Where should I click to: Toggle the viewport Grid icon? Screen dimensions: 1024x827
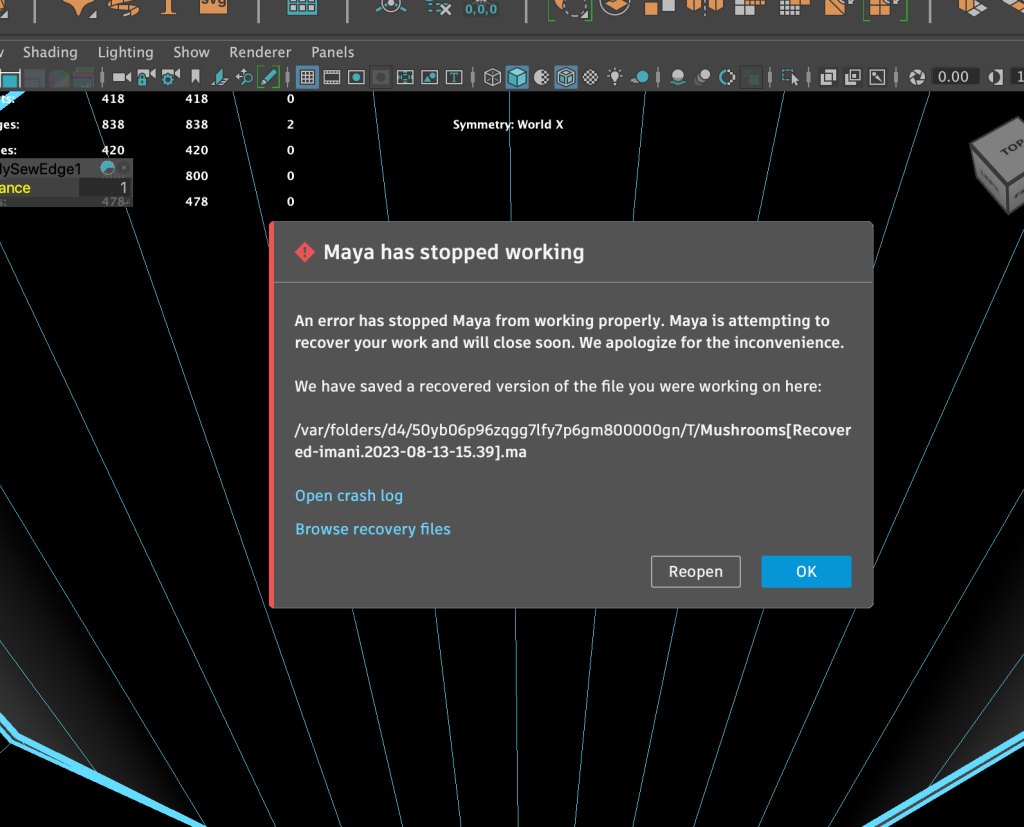(x=307, y=77)
